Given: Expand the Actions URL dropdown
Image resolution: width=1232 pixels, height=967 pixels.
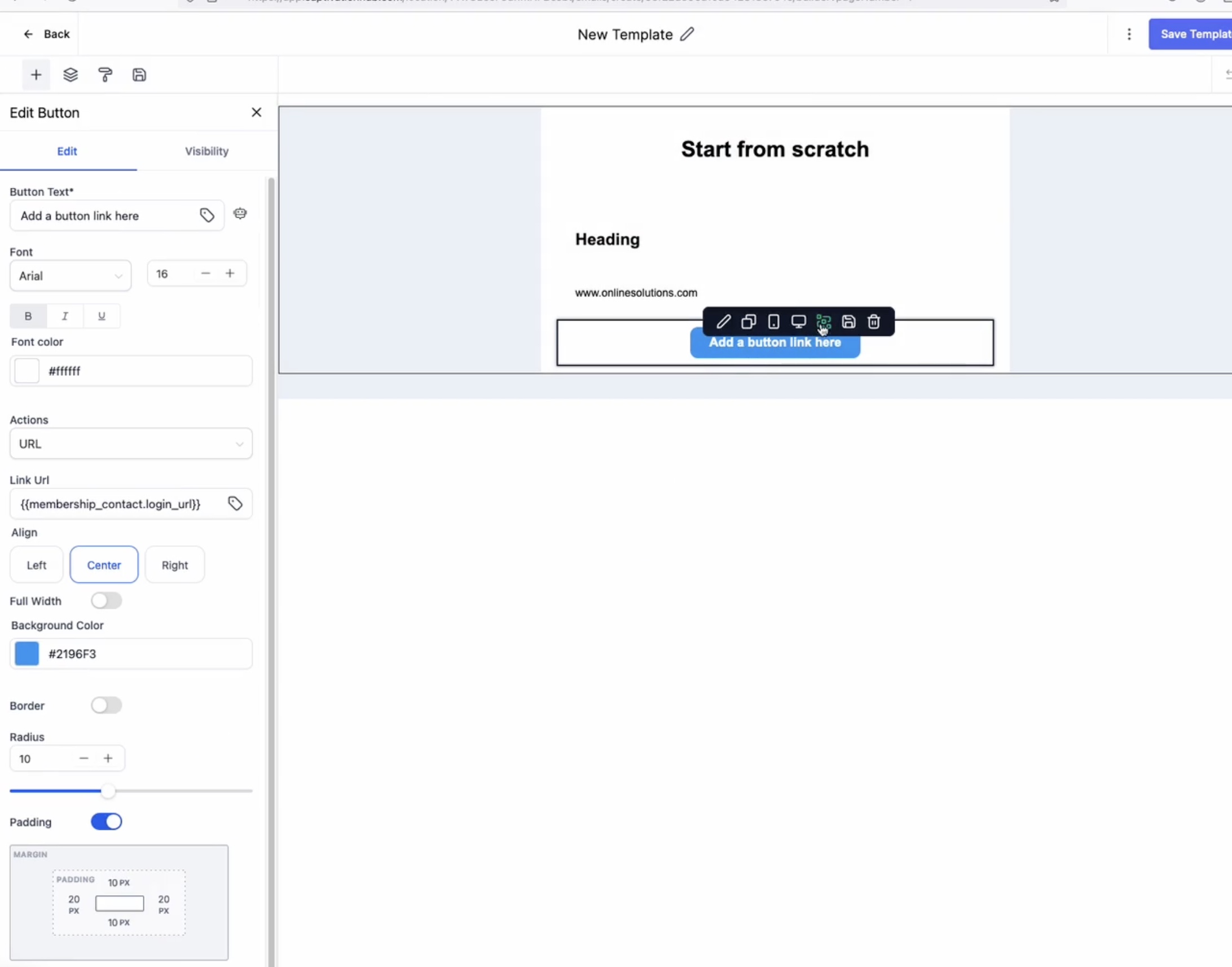Looking at the screenshot, I should coord(131,443).
